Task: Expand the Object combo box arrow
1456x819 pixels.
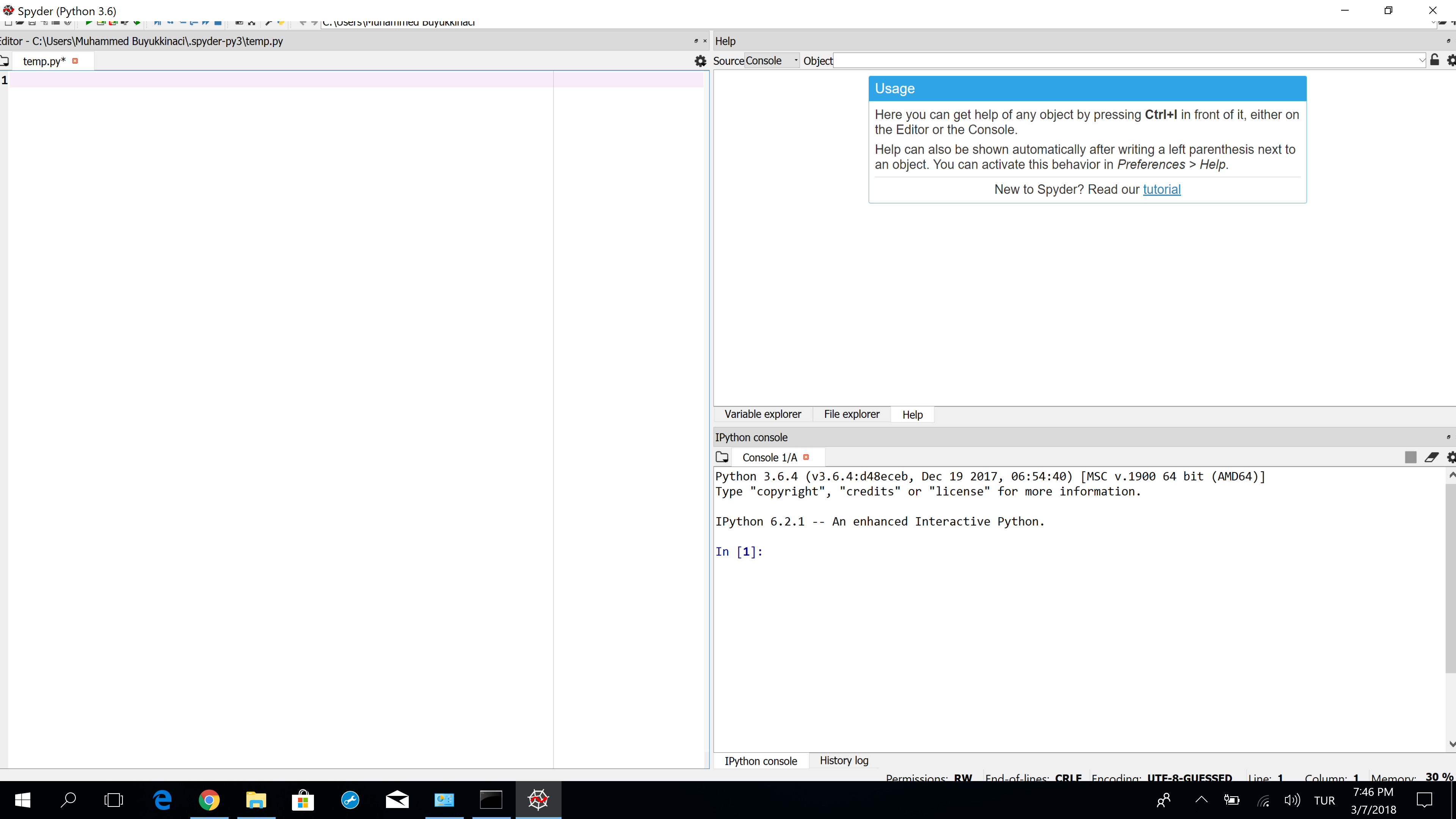Action: click(1421, 61)
